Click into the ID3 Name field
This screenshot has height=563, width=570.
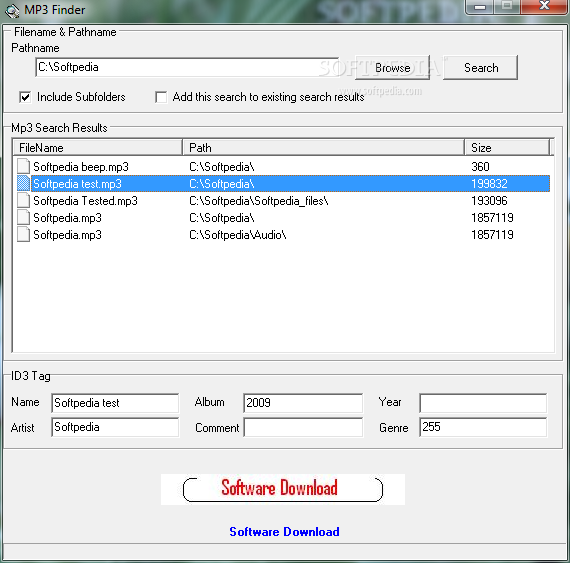click(x=115, y=403)
